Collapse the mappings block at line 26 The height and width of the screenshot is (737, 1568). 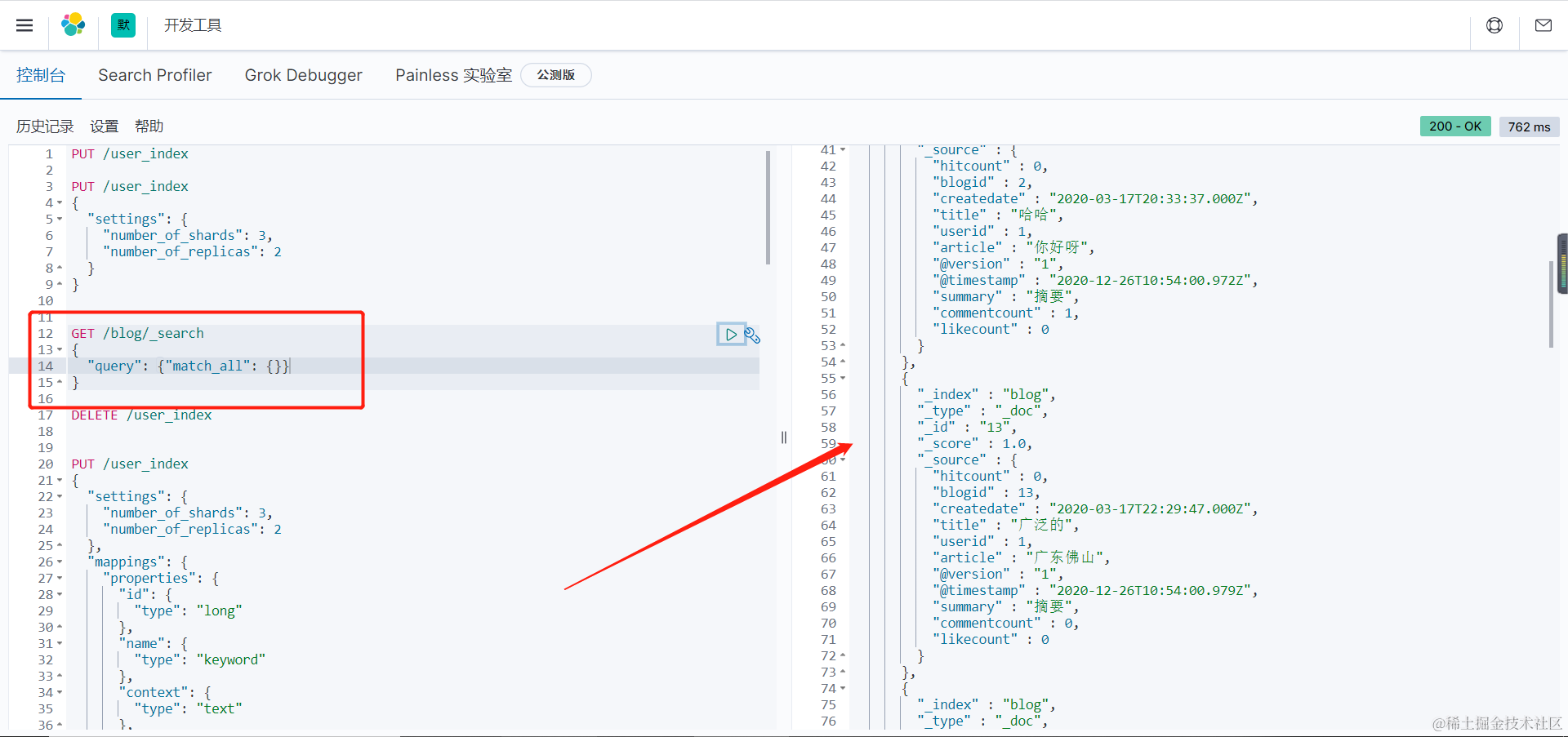click(x=60, y=562)
